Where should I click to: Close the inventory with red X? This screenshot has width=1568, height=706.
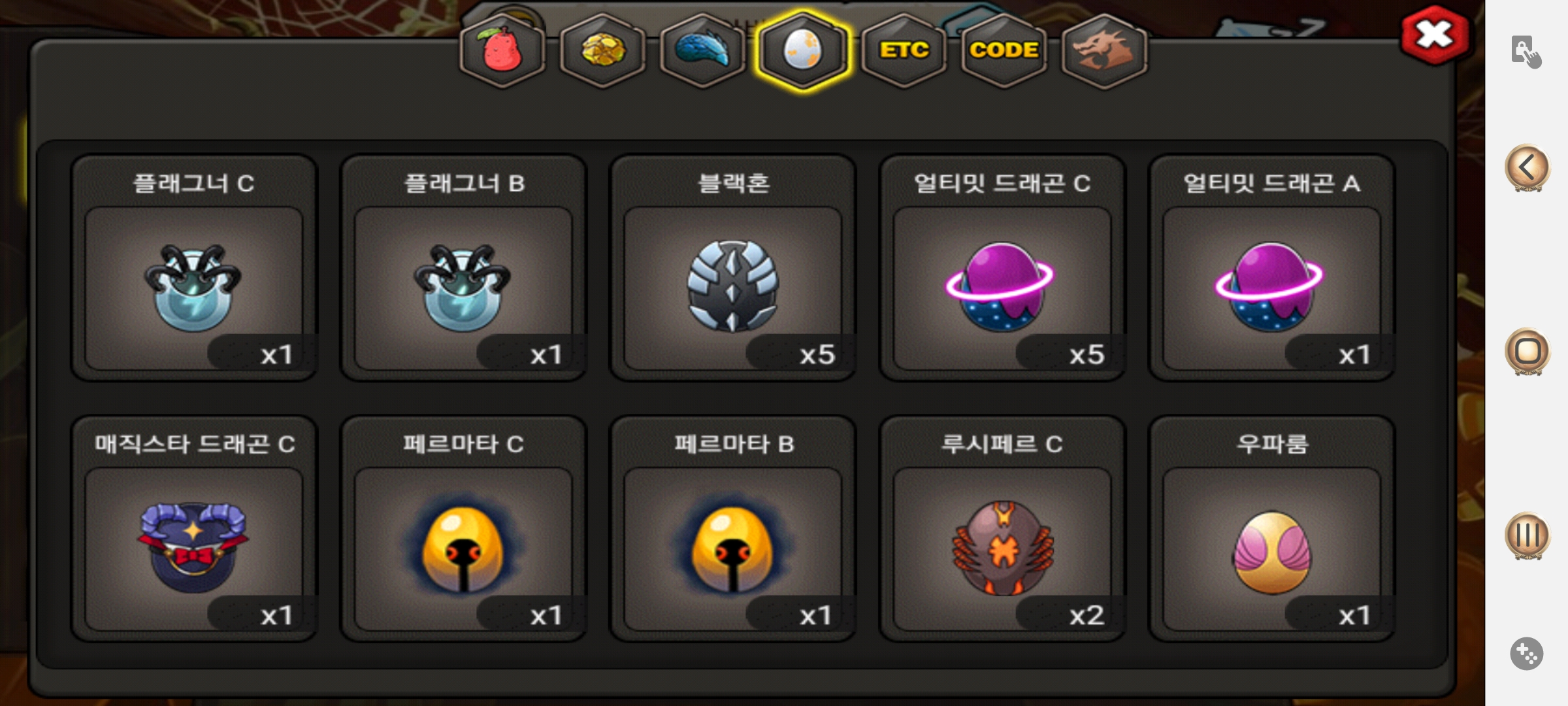(x=1435, y=35)
